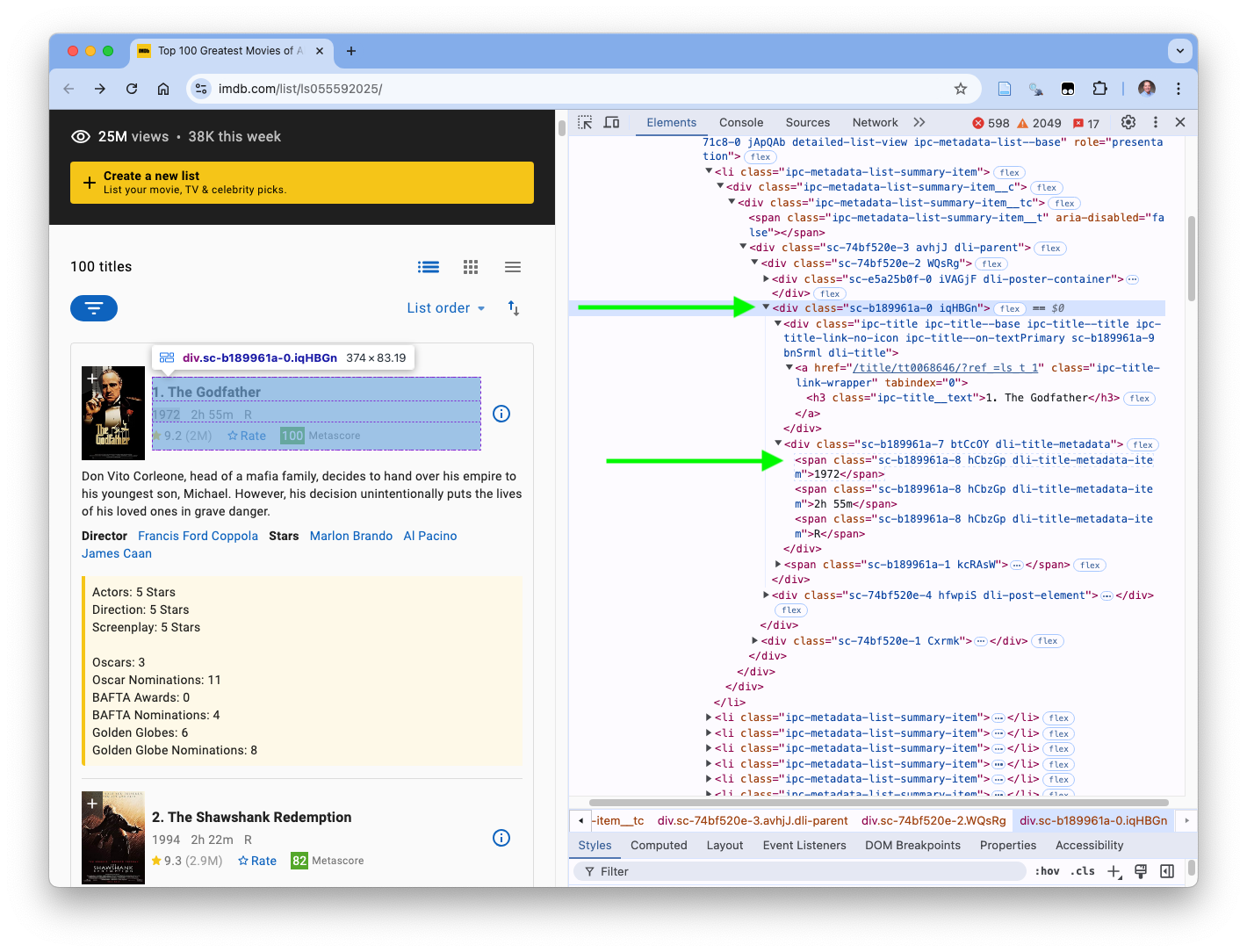The height and width of the screenshot is (952, 1247).
Task: Bookmark this page with the star icon
Action: [961, 89]
